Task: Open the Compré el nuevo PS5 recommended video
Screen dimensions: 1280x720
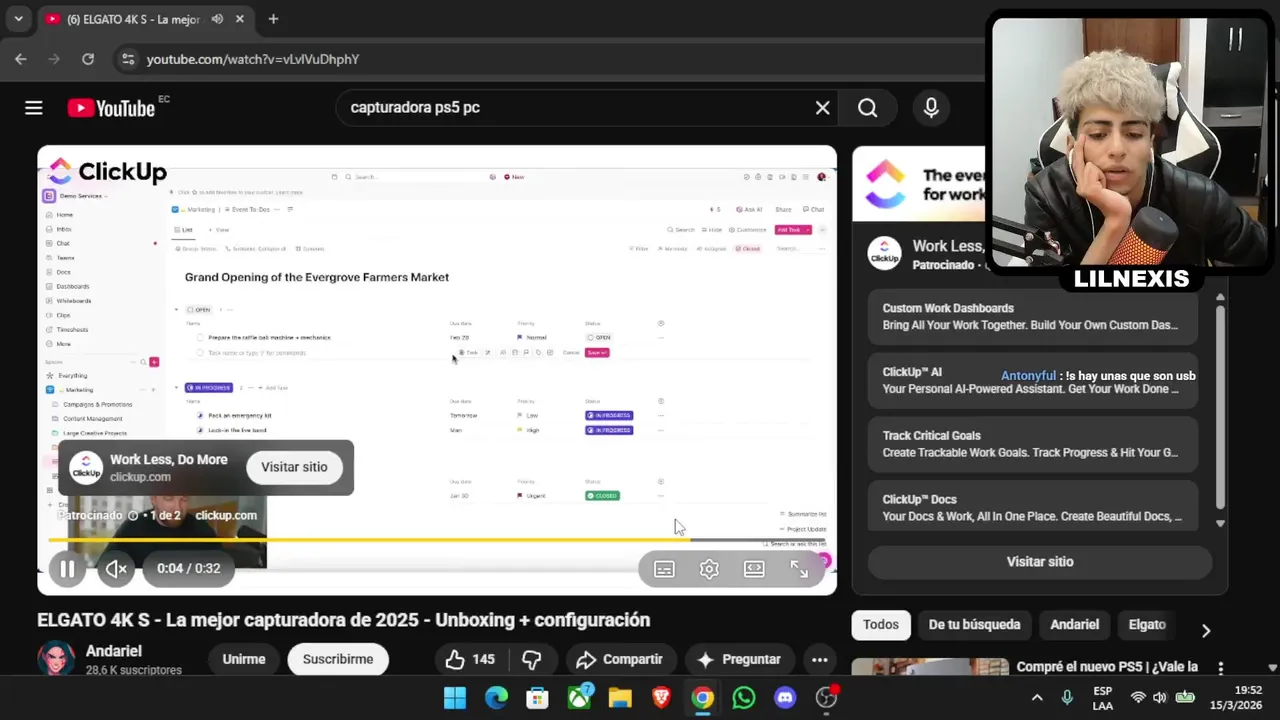Action: [x=1106, y=667]
